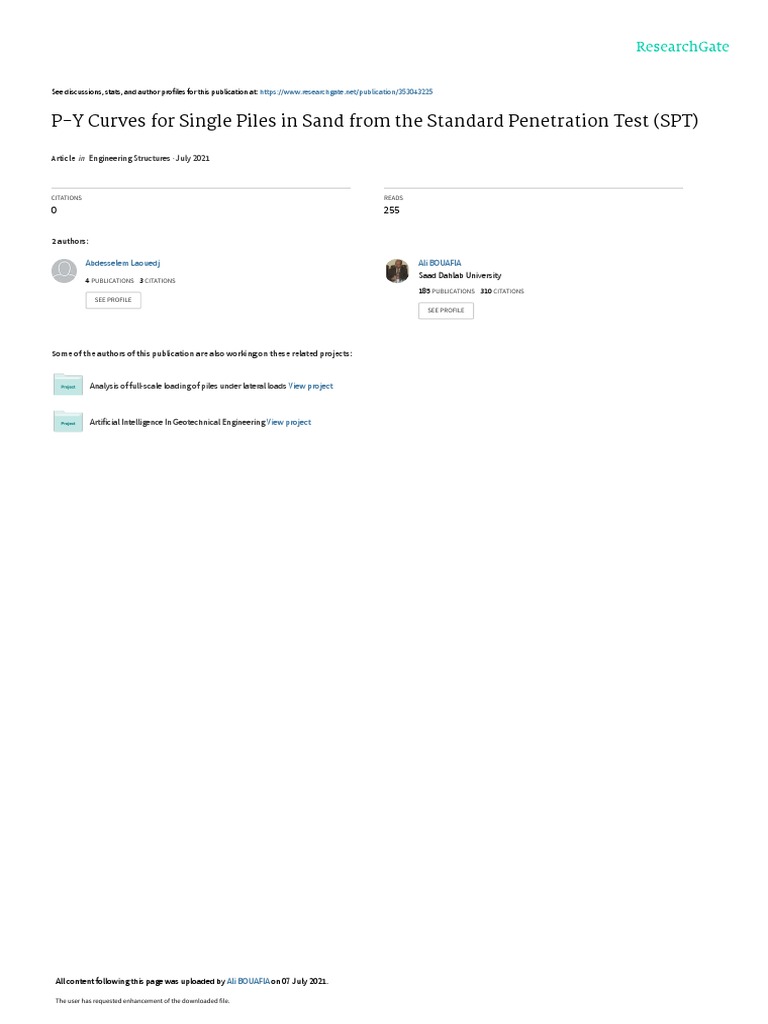Click Ali BOUAFIA's profile photo
The height and width of the screenshot is (1024, 768).
(397, 270)
